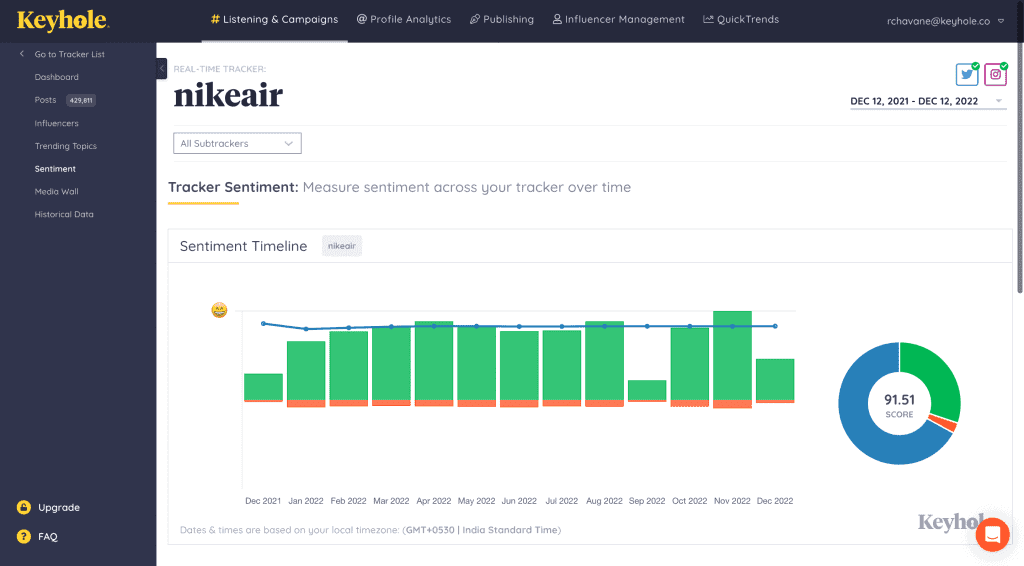Click the 91.51 score value
Screen dimensions: 1024x566
click(899, 400)
